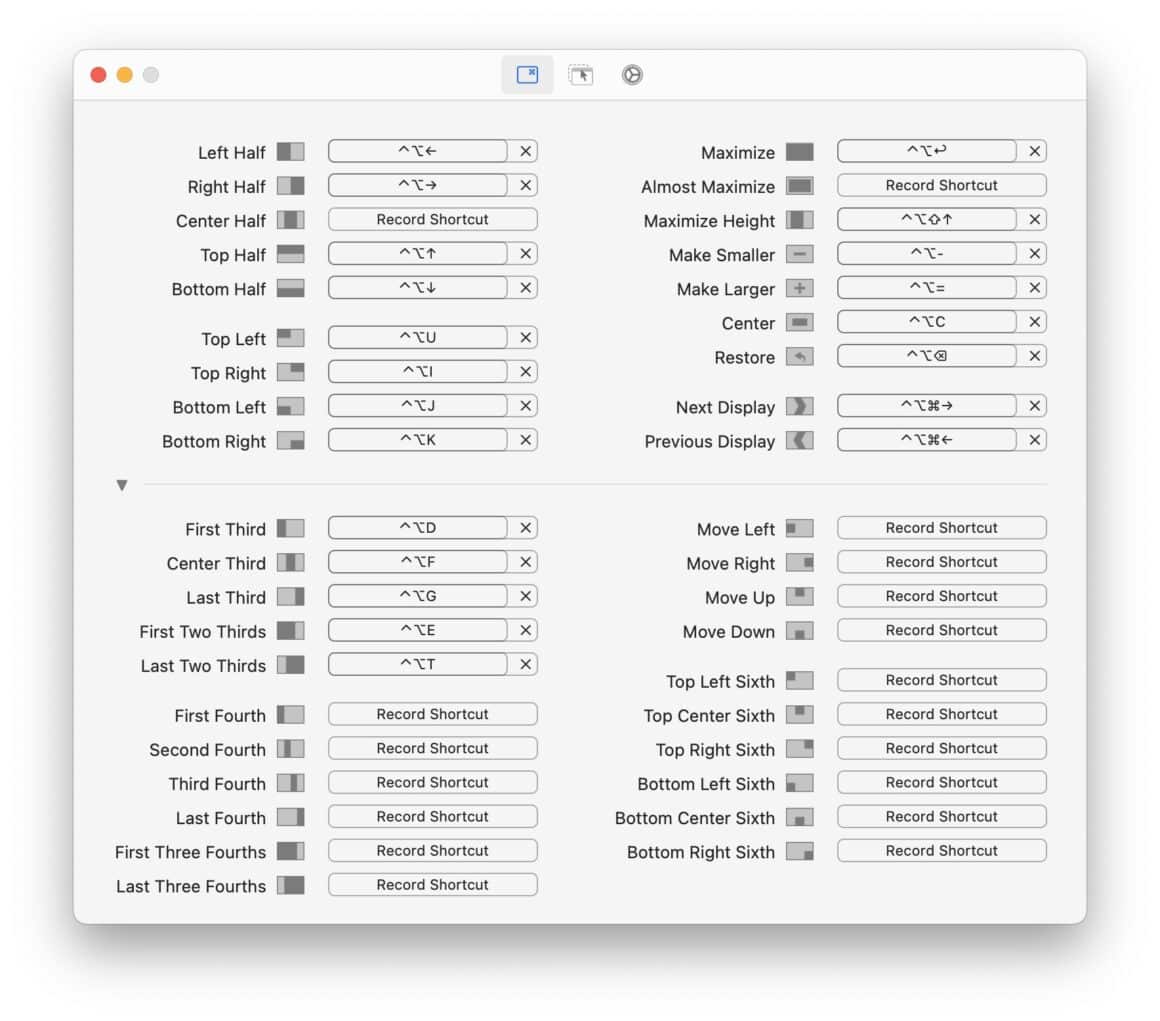Viewport: 1160px width, 1021px height.
Task: Click the First Third position icon
Action: tap(291, 528)
